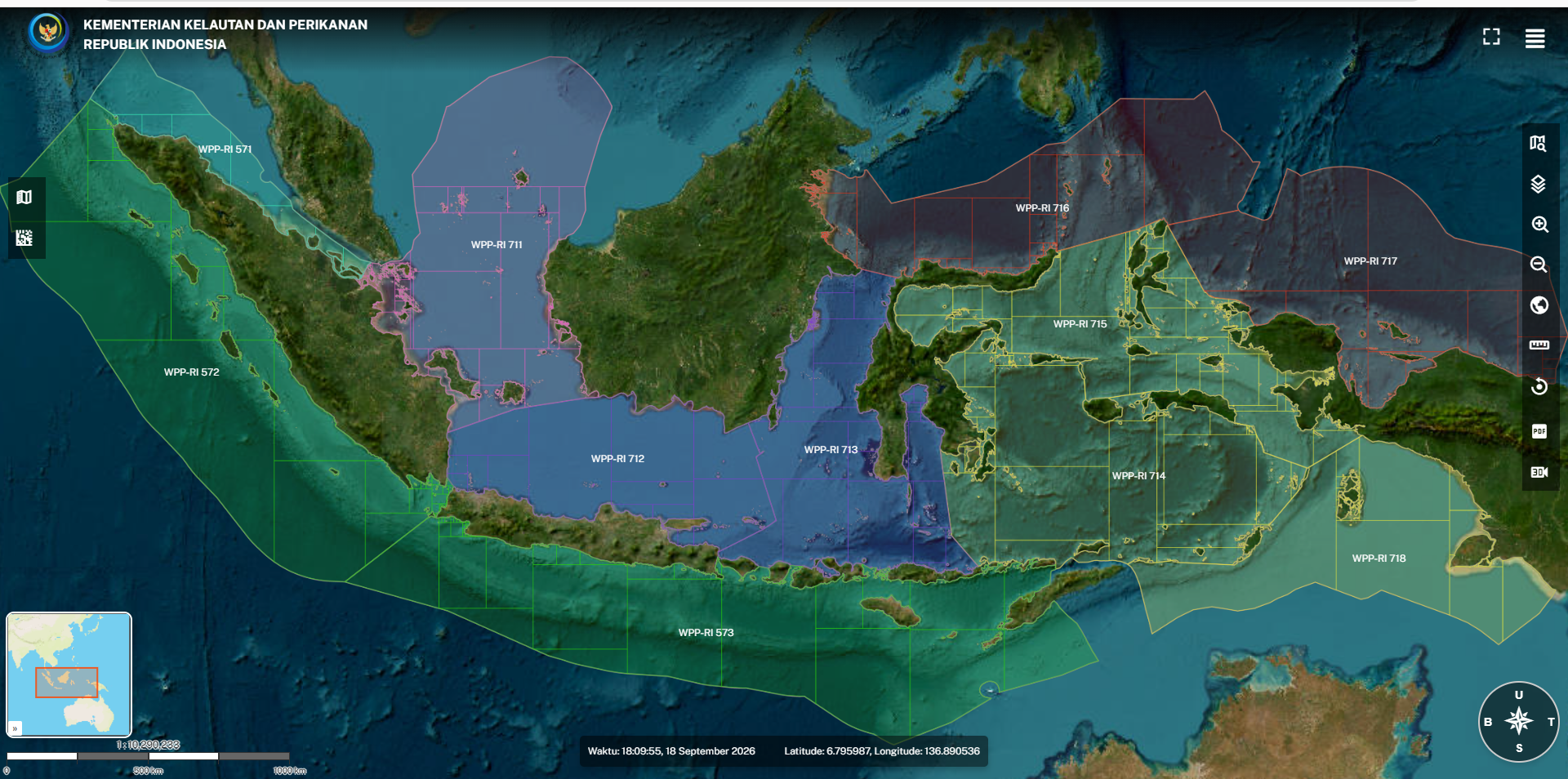Viewport: 1568px width, 779px height.
Task: Export the map as PDF
Action: (x=1539, y=431)
